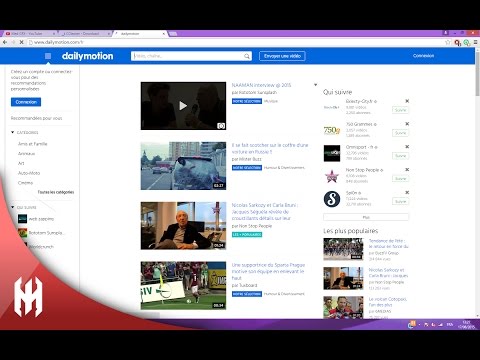This screenshot has height=360, width=480.
Task: Click the Rototom Sunsplash channel icon
Action: 22,233
